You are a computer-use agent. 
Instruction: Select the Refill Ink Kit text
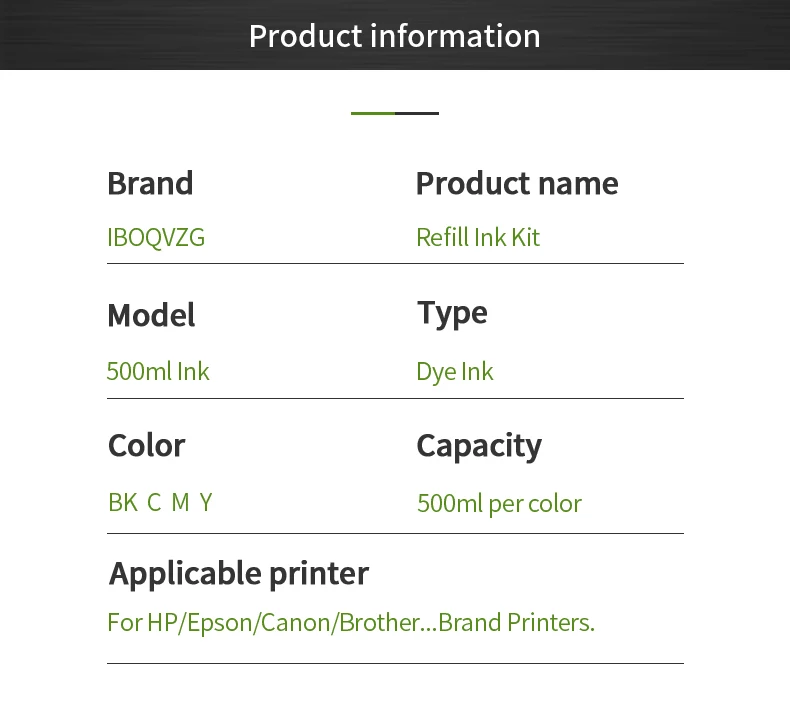click(477, 238)
